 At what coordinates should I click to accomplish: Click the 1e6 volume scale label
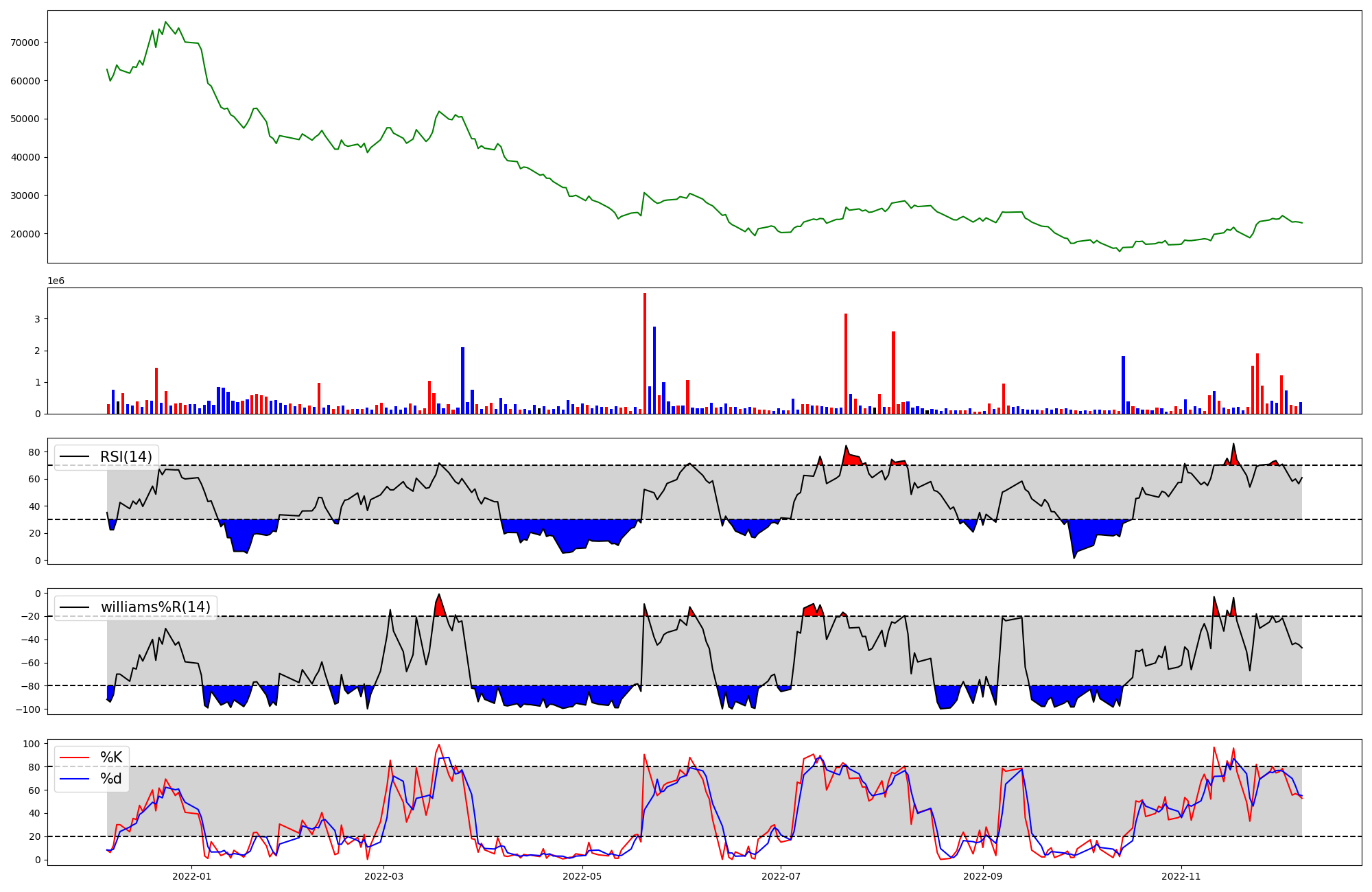[56, 281]
